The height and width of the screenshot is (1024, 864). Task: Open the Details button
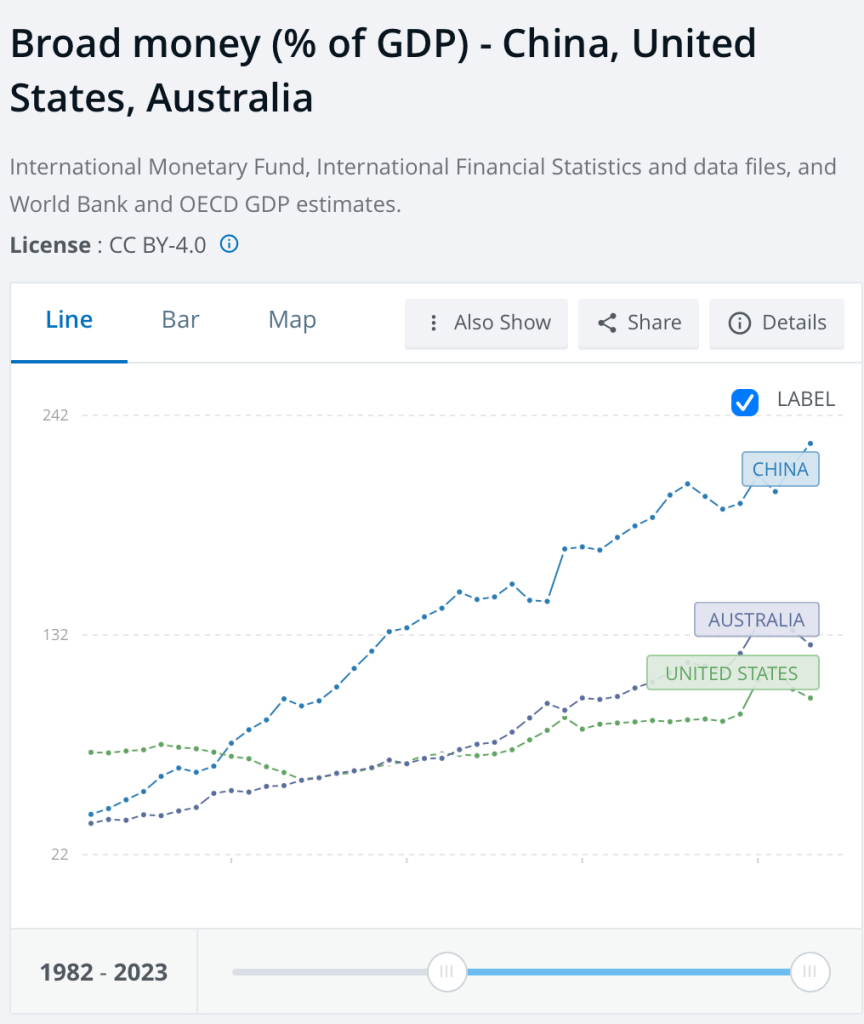pos(777,323)
